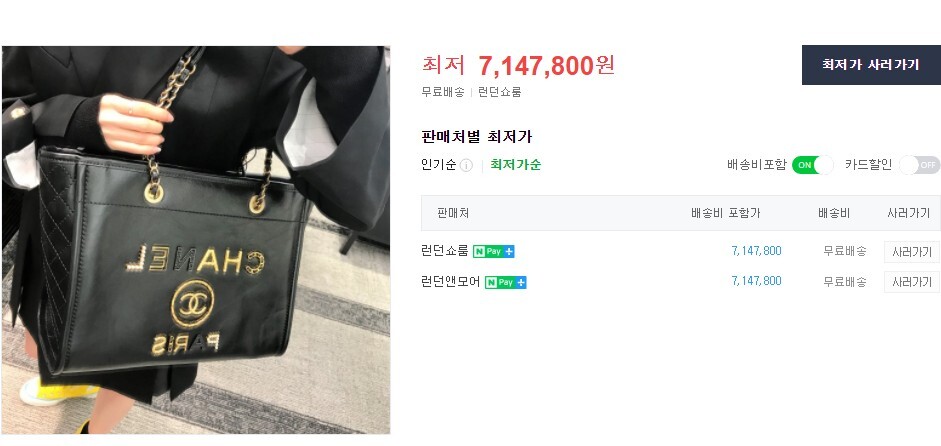
Task: Click the NPay badge beside 런던쇼룸
Action: tap(493, 252)
